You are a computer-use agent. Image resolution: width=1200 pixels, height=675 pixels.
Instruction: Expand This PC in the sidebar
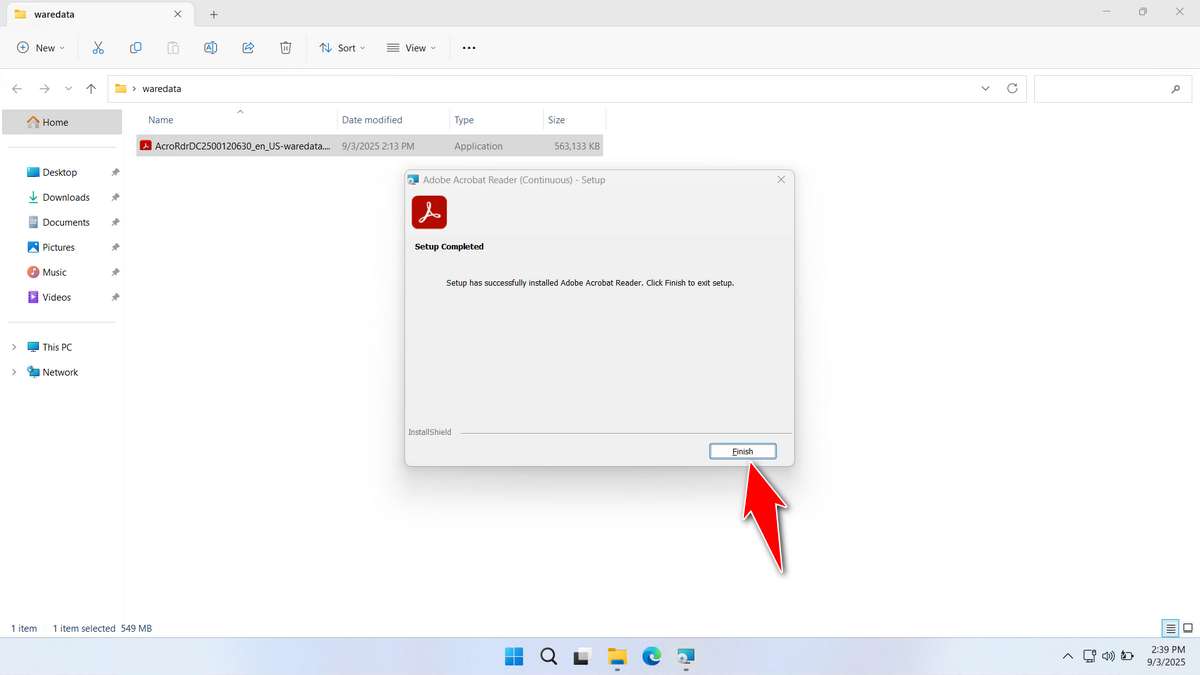point(13,346)
